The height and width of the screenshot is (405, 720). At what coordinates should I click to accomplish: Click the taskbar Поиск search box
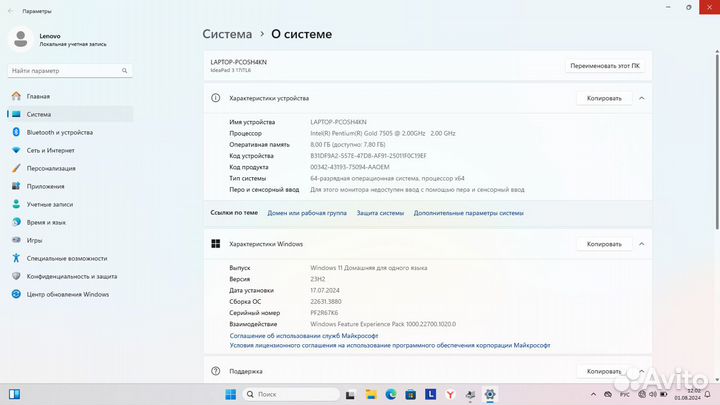(x=291, y=394)
